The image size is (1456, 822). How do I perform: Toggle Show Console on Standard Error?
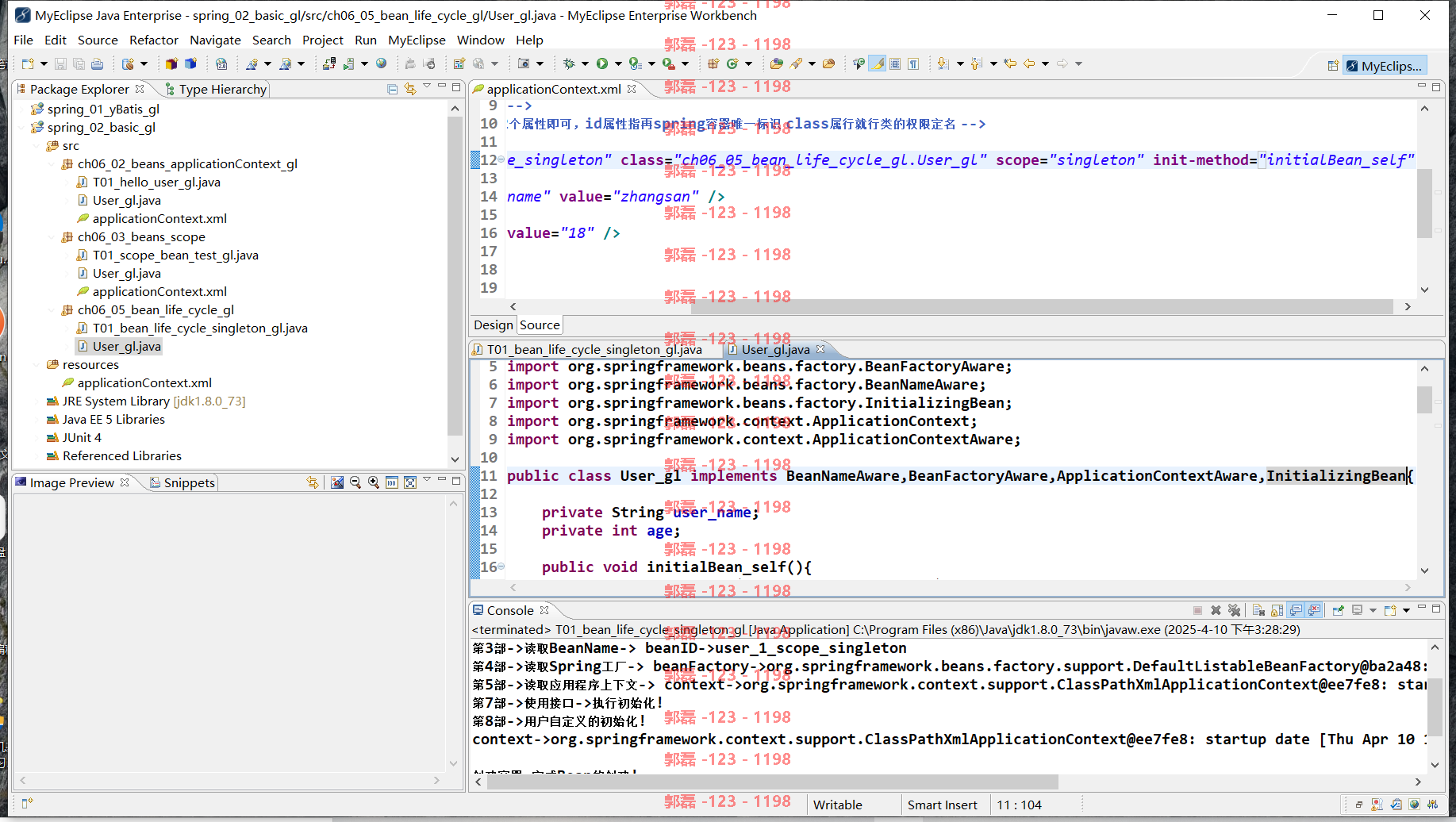click(x=1315, y=610)
